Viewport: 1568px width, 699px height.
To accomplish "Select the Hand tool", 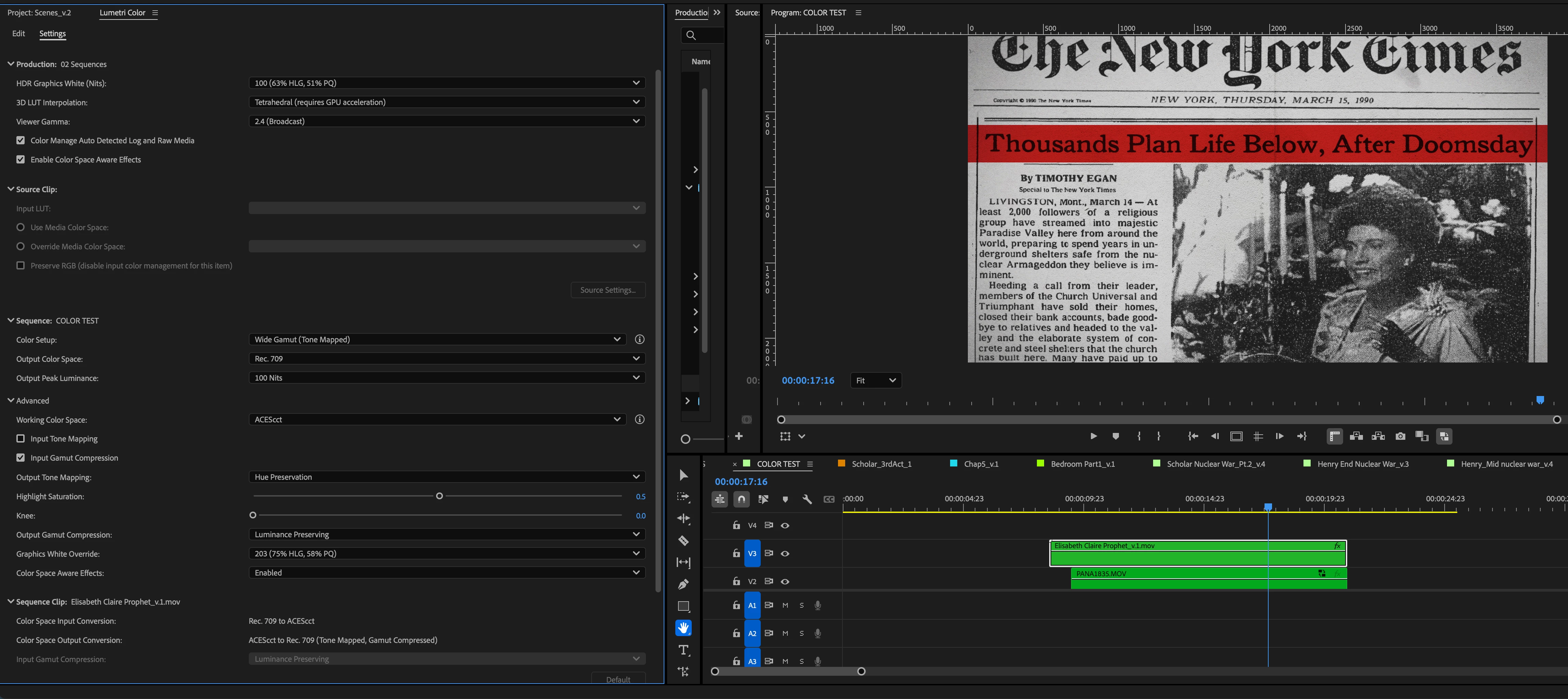I will [x=683, y=628].
